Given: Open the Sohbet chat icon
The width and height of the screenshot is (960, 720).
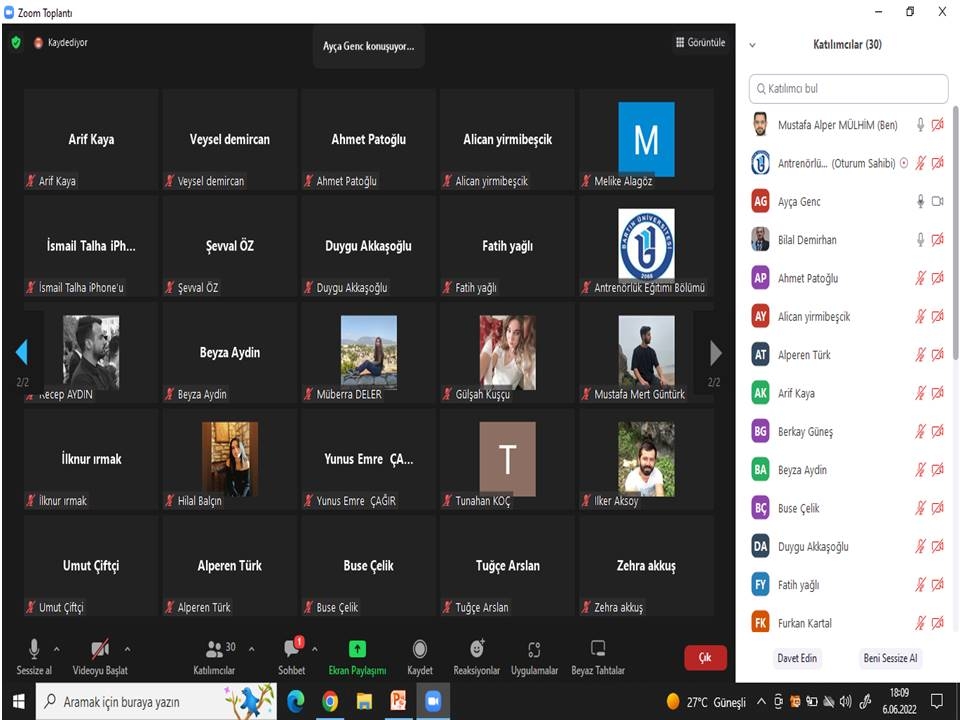Looking at the screenshot, I should click(291, 650).
